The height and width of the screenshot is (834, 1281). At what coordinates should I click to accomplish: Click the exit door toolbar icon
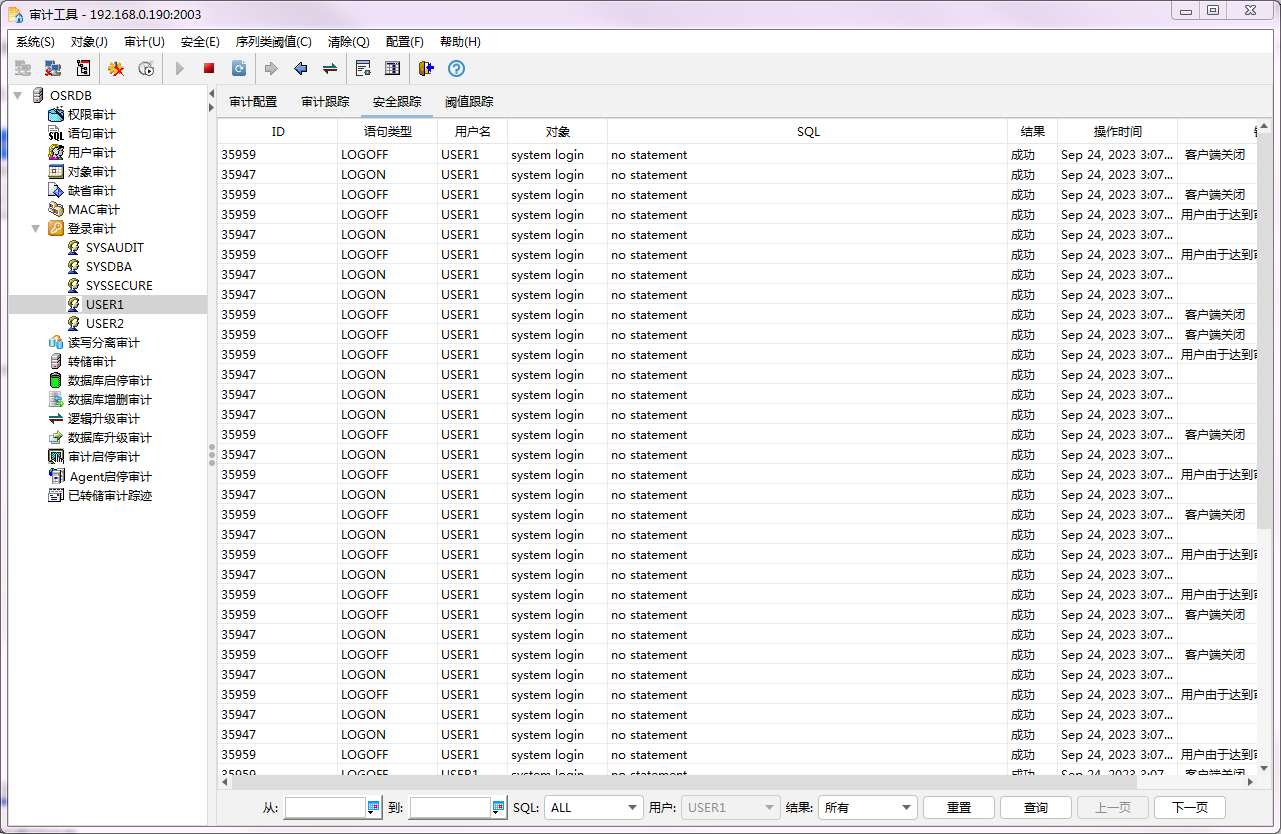(x=426, y=68)
